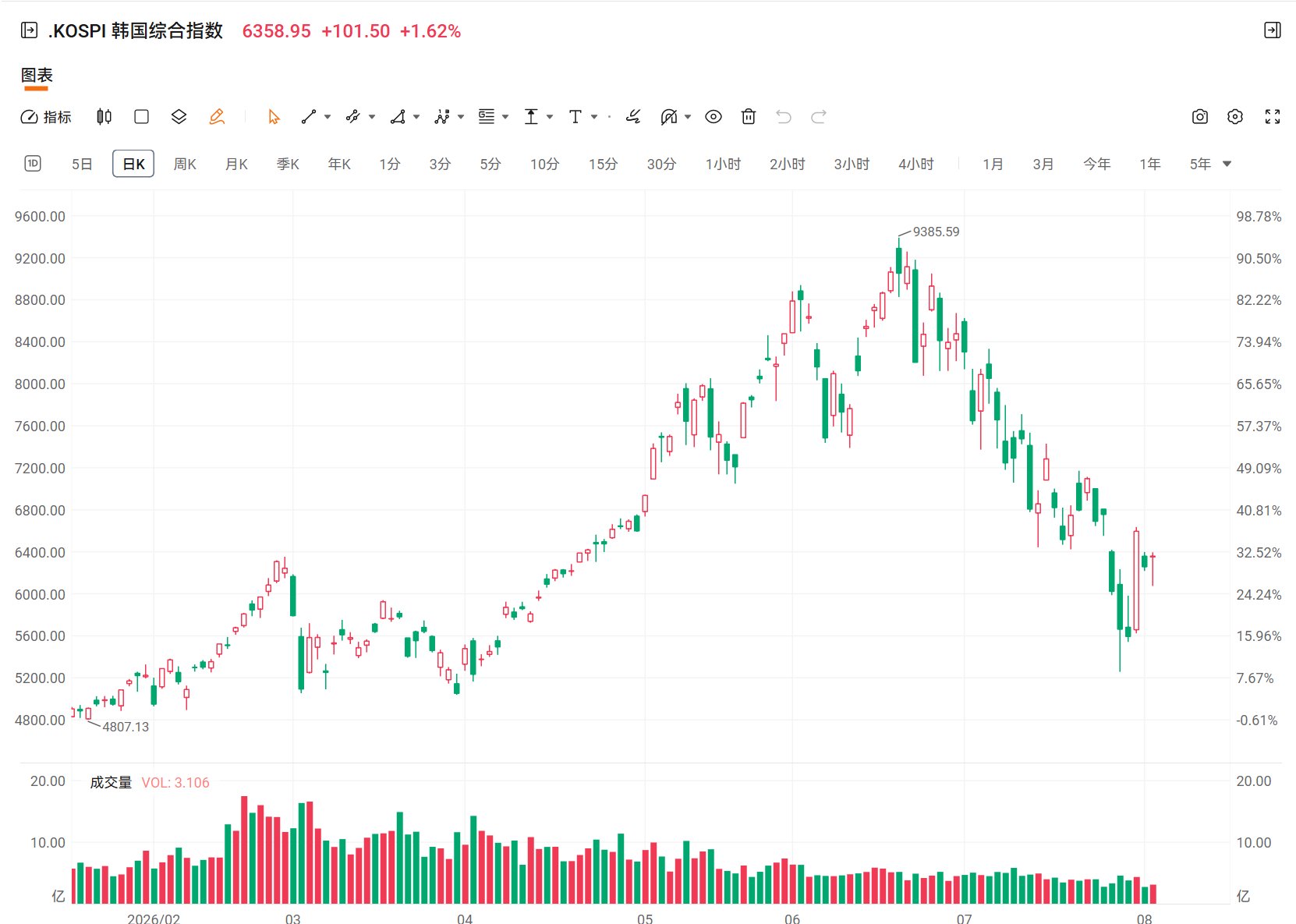
Task: Select the 3月 range button
Action: [1043, 164]
